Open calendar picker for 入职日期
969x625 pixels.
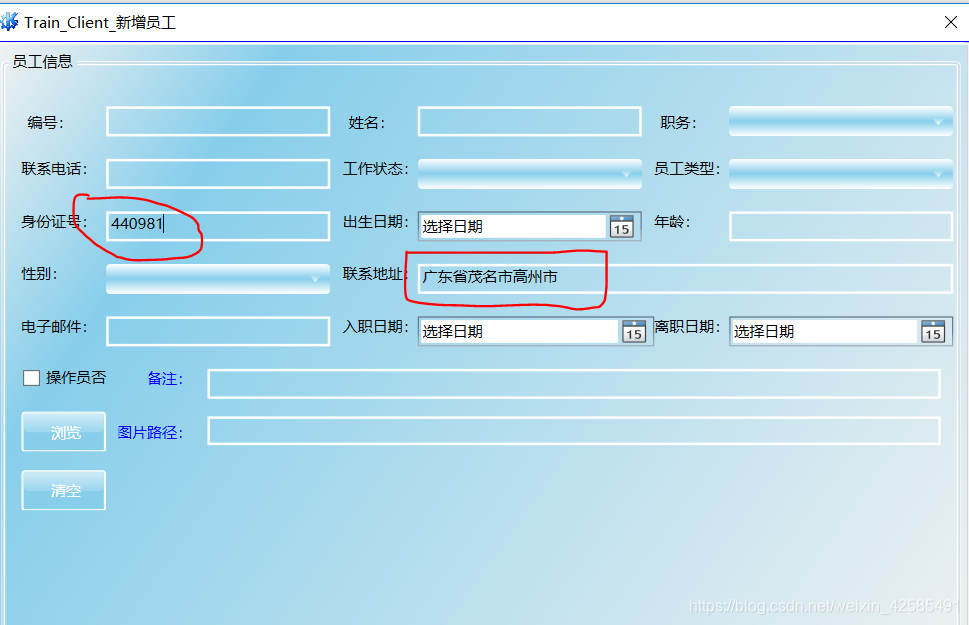[x=634, y=331]
